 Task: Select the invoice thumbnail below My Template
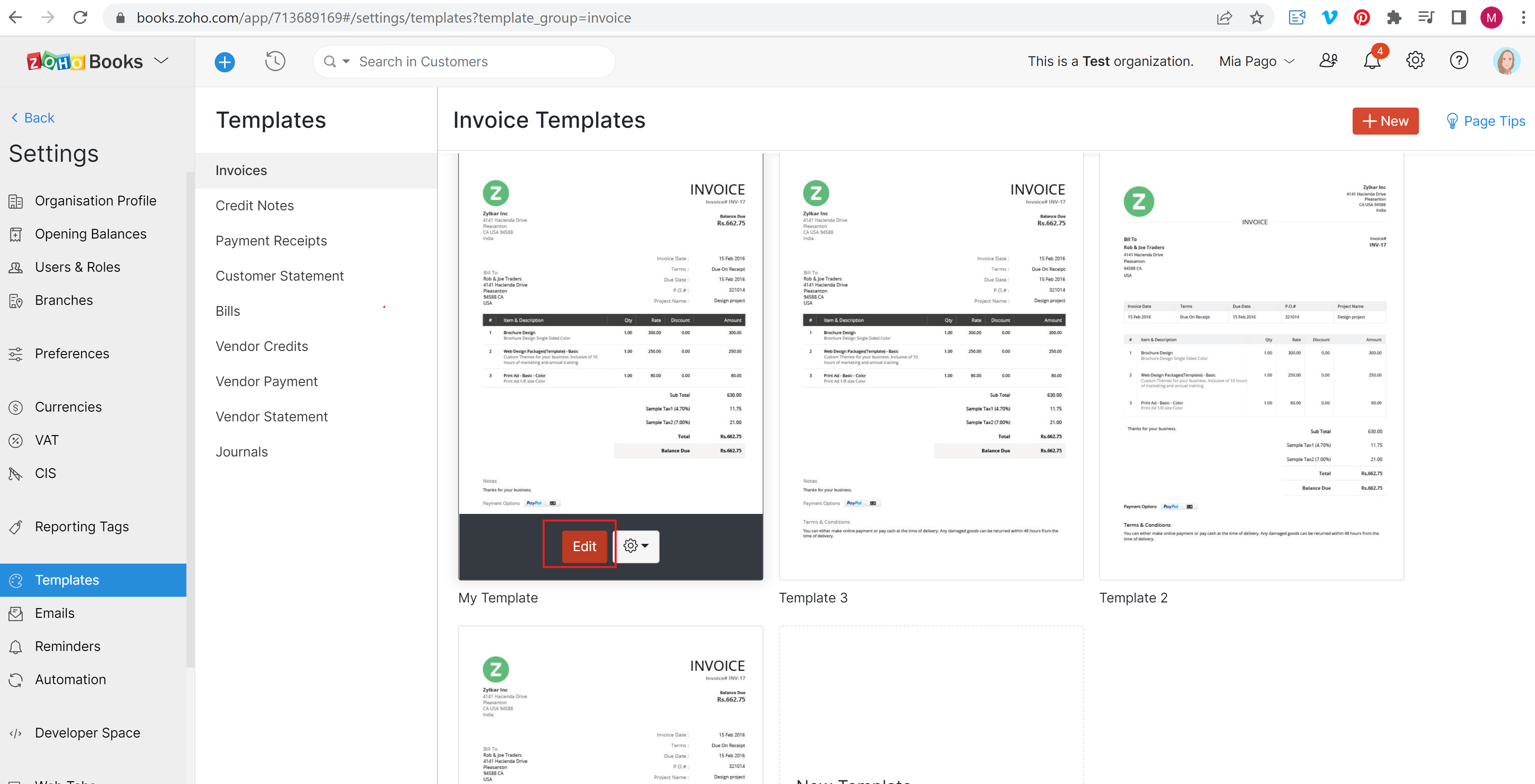[610, 704]
